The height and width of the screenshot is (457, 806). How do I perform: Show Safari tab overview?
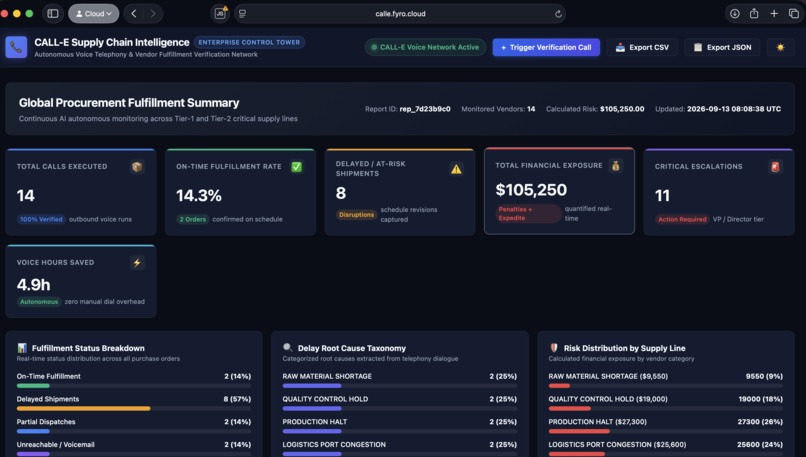pos(794,14)
